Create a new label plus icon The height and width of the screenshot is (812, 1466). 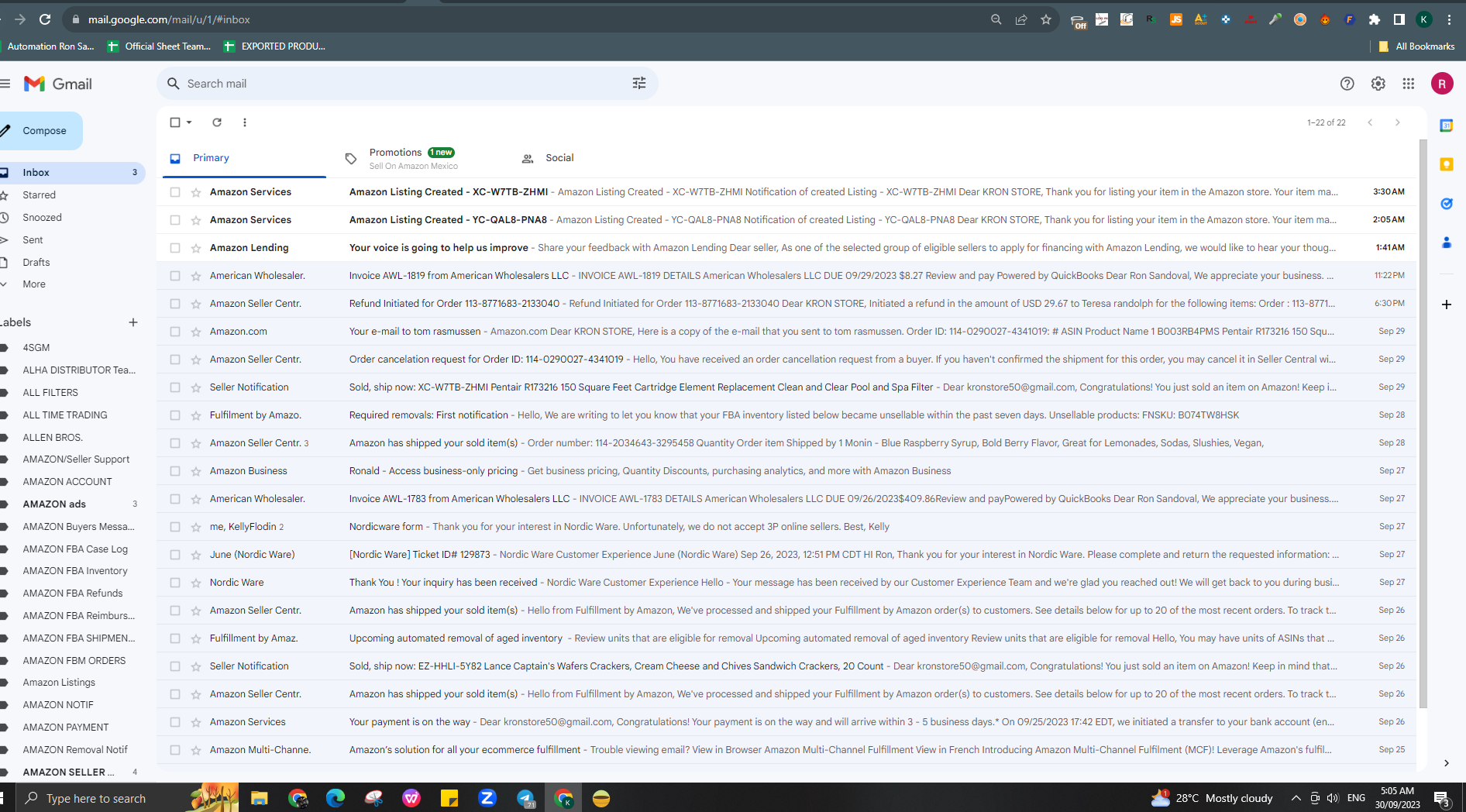[x=133, y=322]
